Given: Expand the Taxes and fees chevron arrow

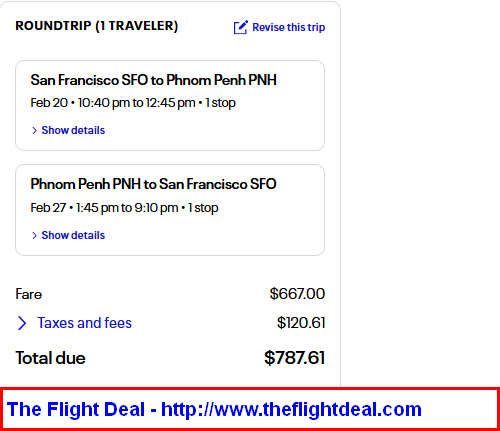Looking at the screenshot, I should pyautogui.click(x=22, y=323).
